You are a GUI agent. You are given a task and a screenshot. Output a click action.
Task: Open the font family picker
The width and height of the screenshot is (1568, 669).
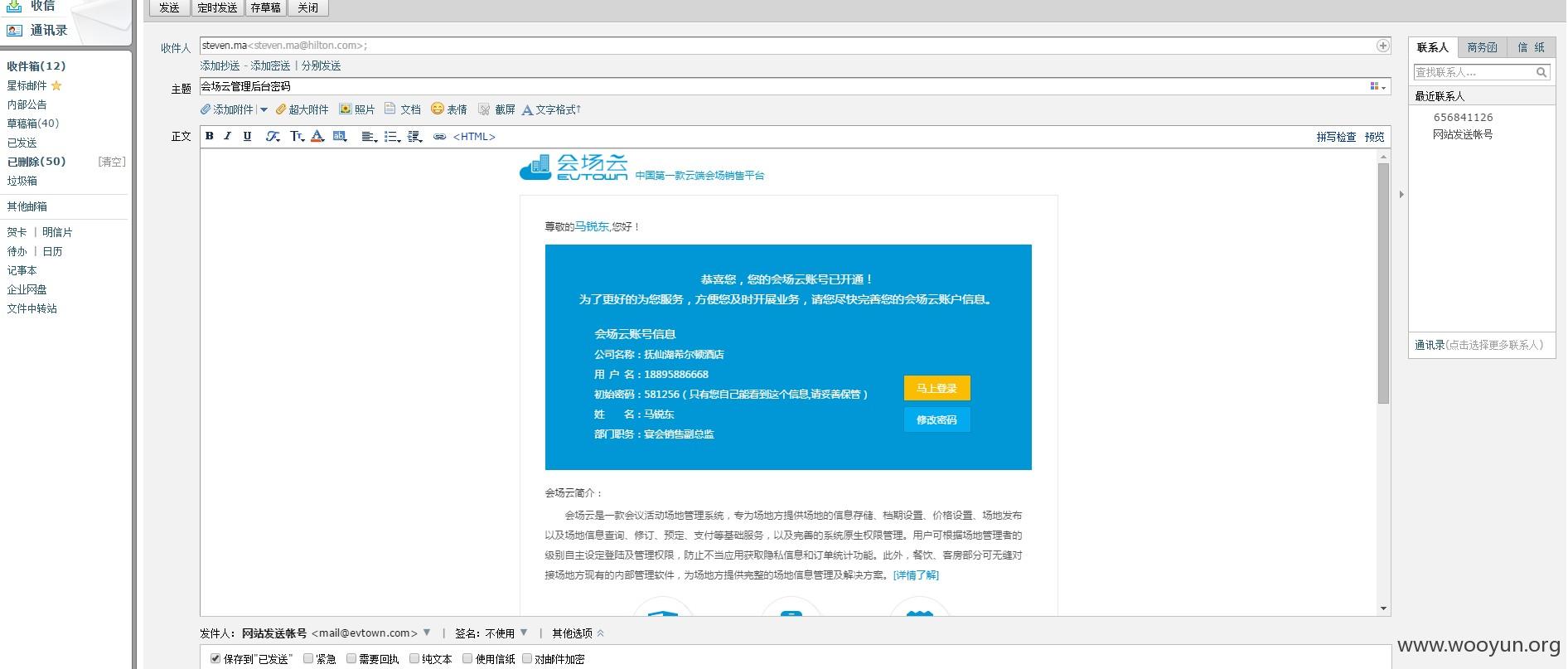273,136
